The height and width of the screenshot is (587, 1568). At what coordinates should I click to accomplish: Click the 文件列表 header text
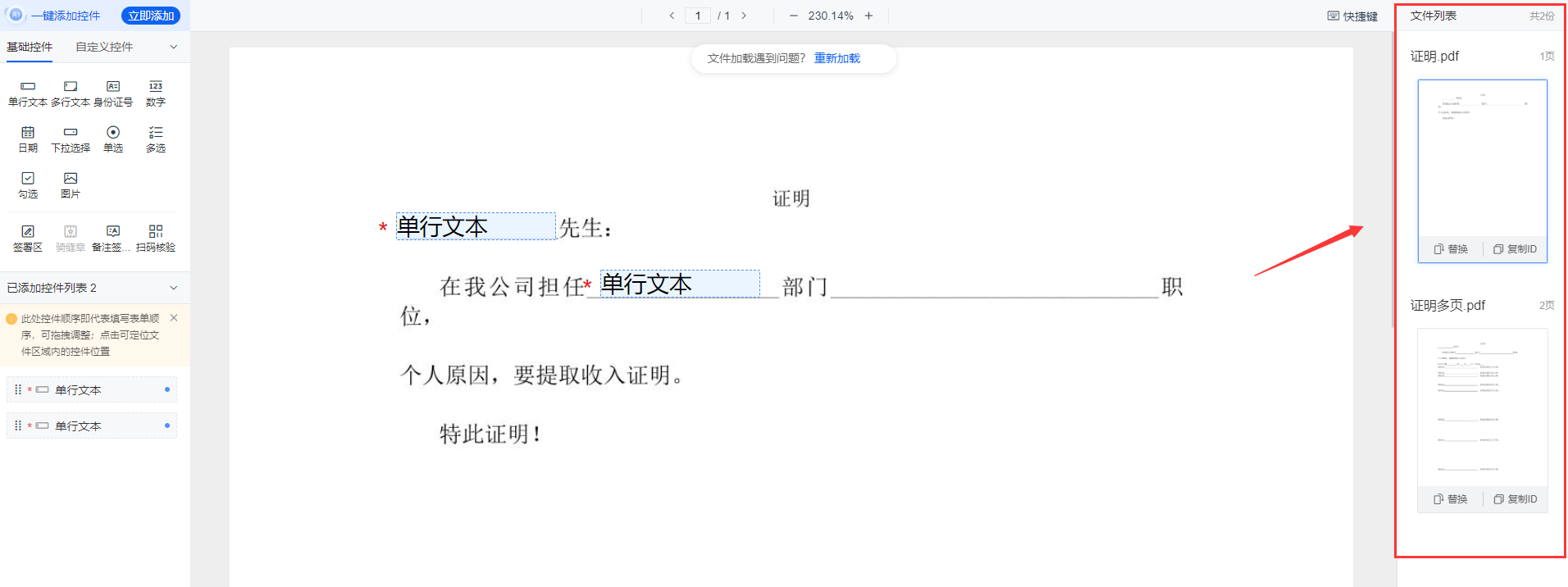(1434, 16)
